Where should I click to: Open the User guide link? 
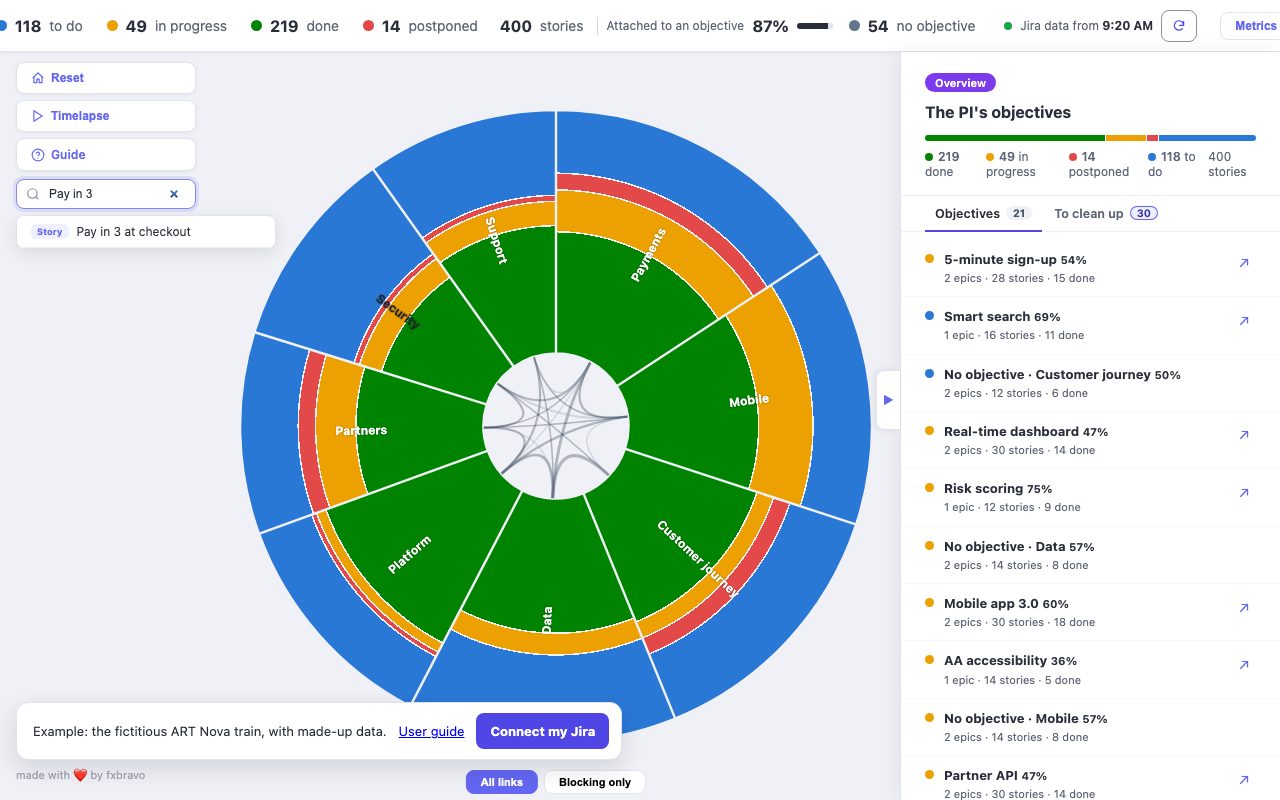coord(431,731)
